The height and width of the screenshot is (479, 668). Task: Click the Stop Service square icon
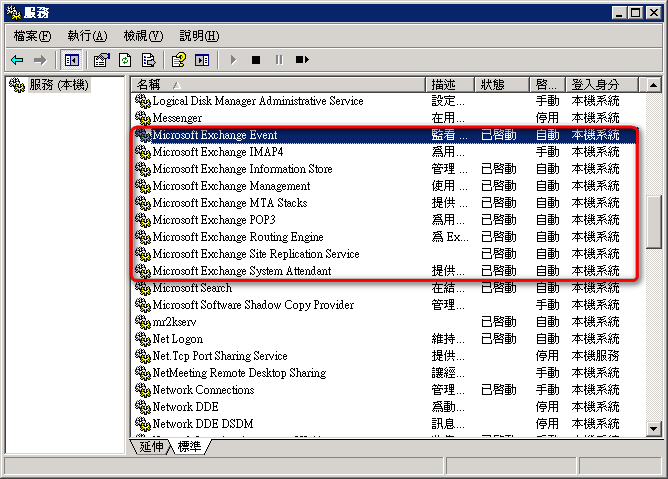[256, 60]
